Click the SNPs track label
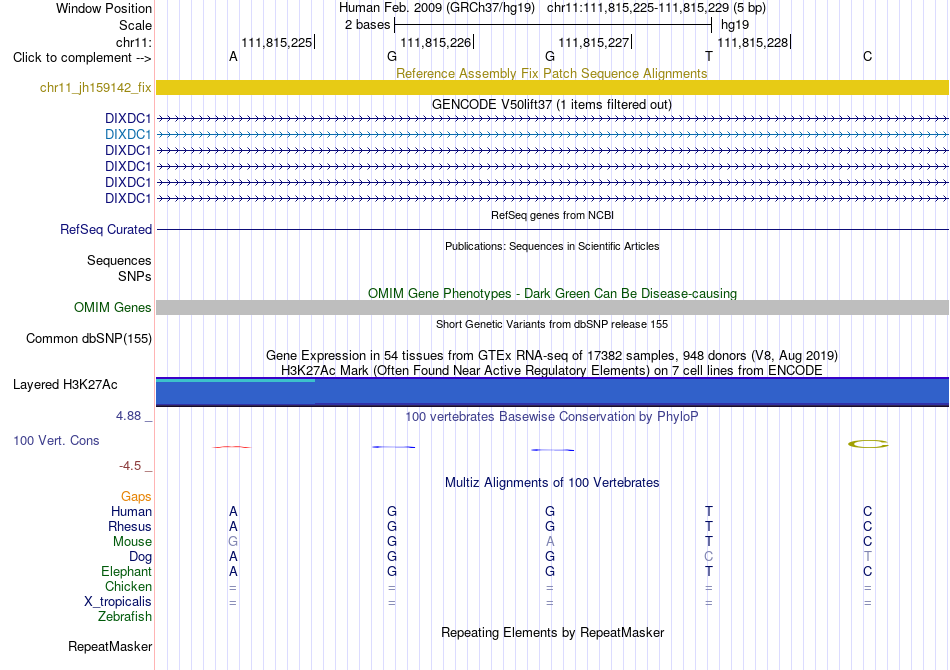The image size is (950, 670). [x=135, y=276]
